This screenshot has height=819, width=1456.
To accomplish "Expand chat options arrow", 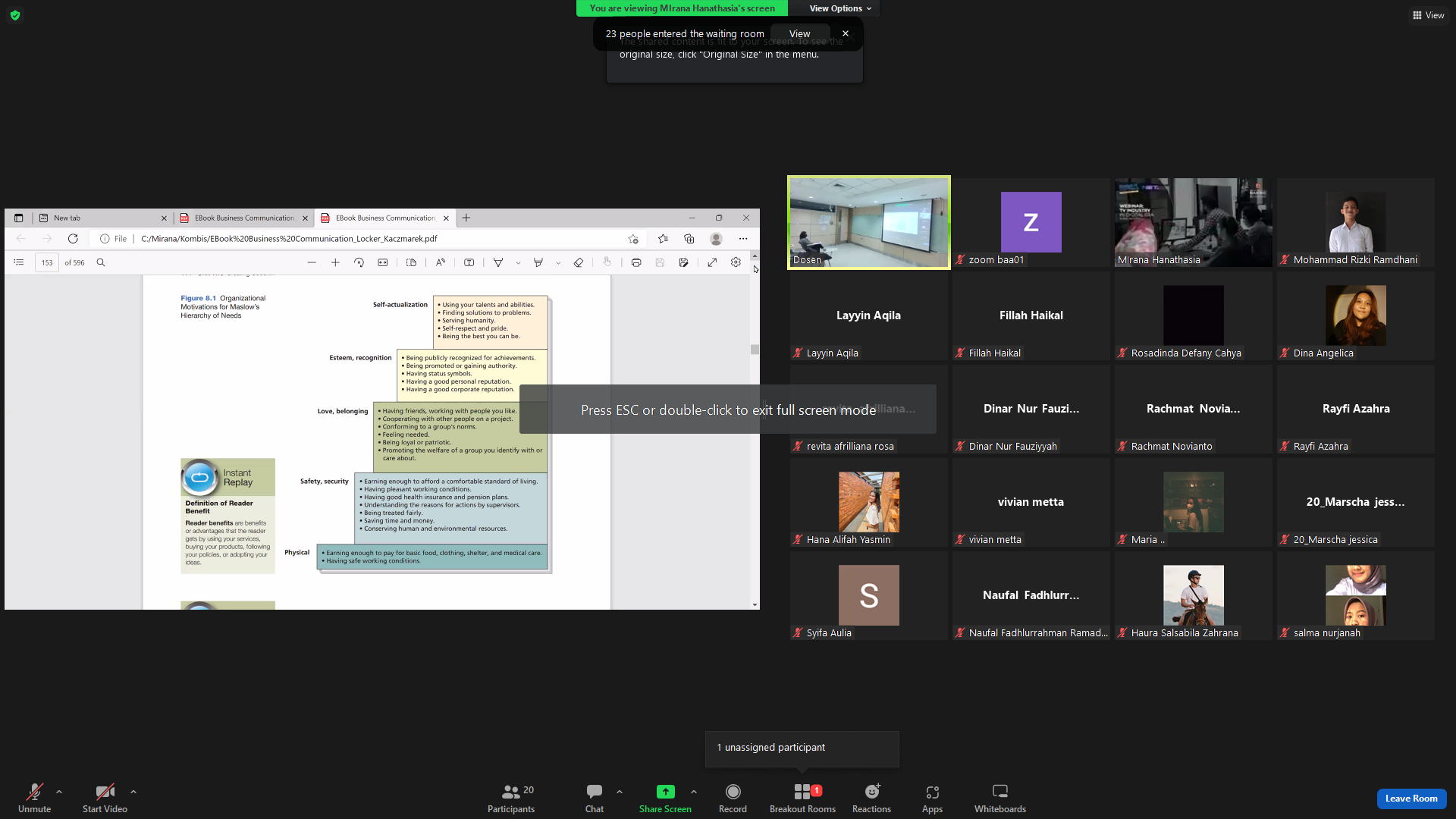I will [620, 792].
